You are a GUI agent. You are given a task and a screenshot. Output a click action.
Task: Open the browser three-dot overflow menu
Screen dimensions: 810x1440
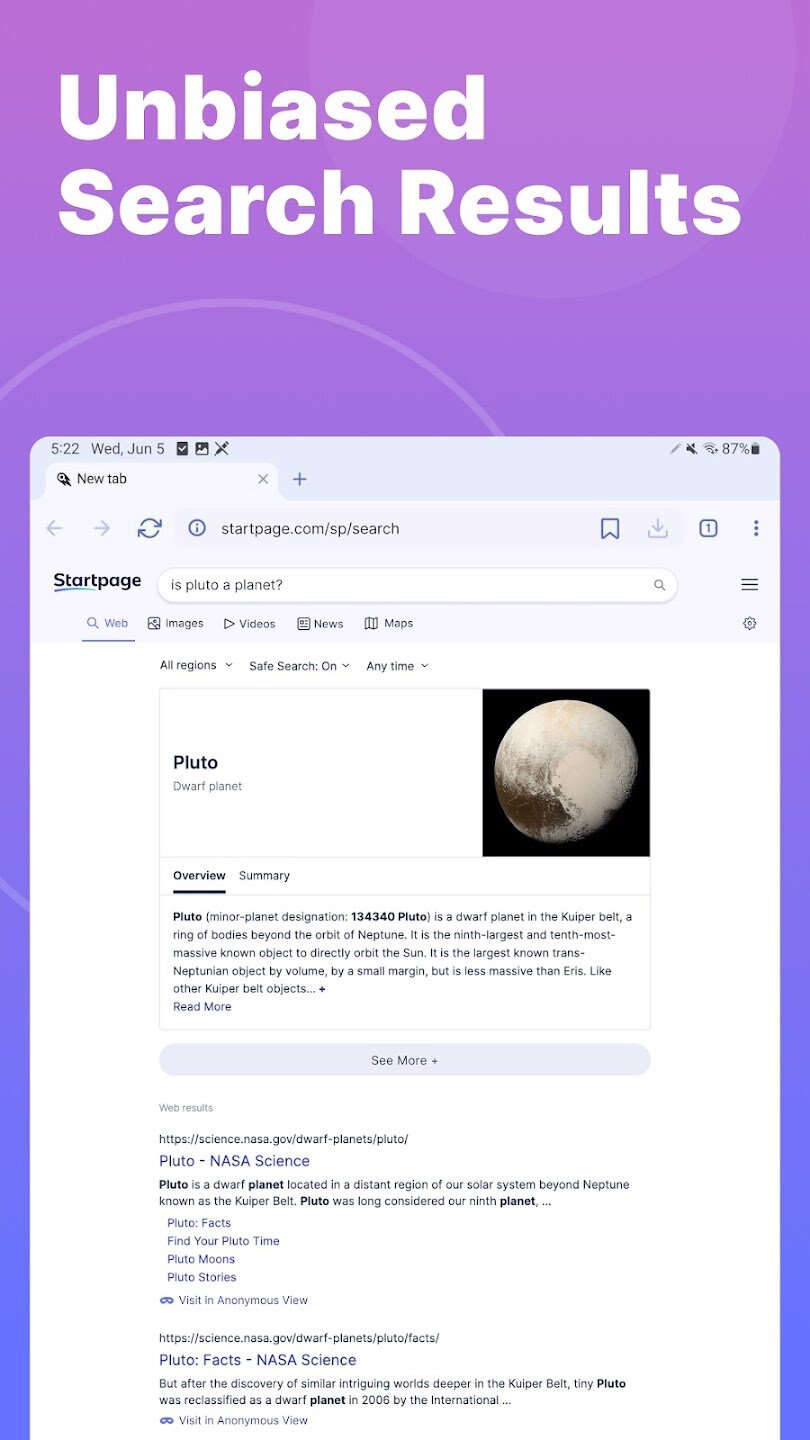[x=756, y=528]
